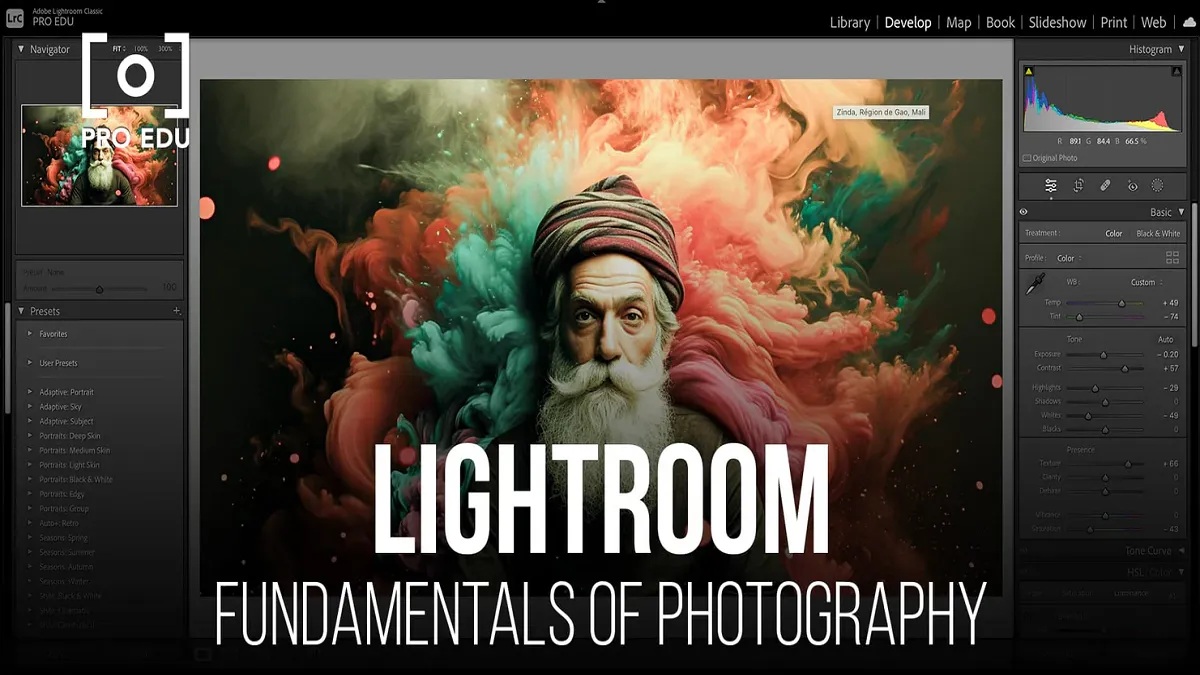1200x675 pixels.
Task: Adjust the Texture slider handle
Action: click(x=1129, y=464)
